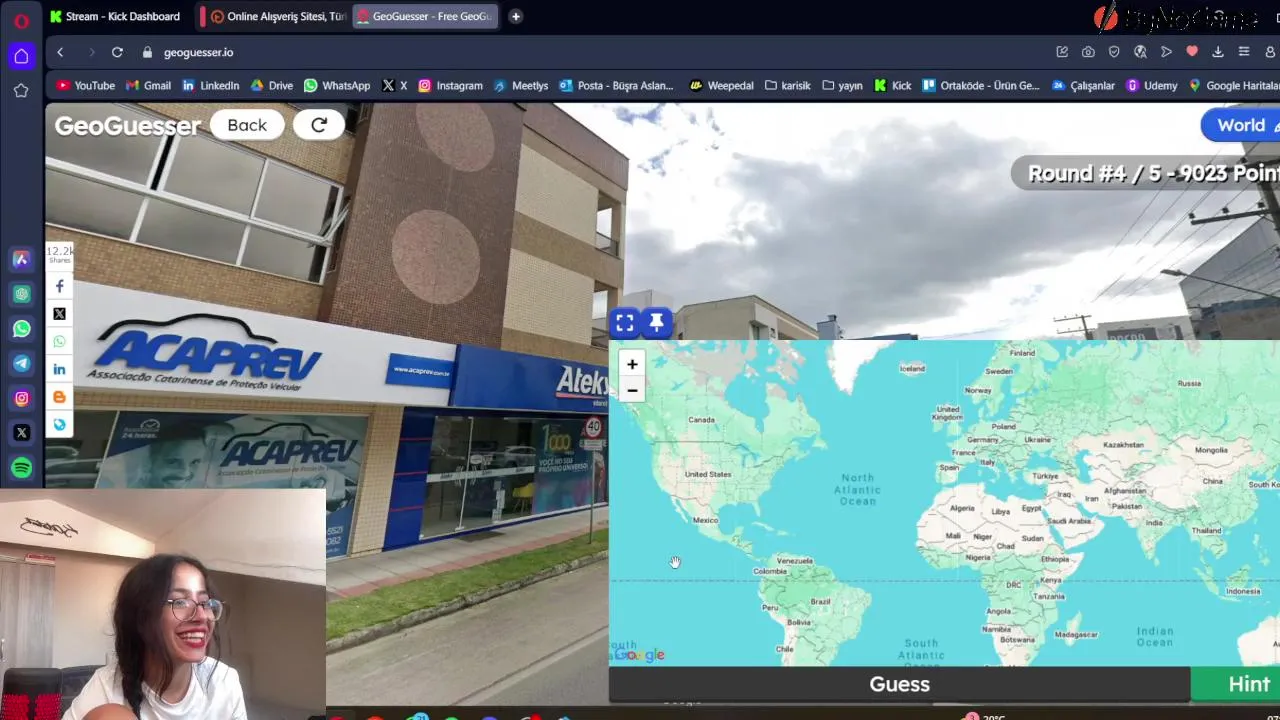Open X (Twitter) in Opera sidebar
The height and width of the screenshot is (720, 1280).
[21, 433]
